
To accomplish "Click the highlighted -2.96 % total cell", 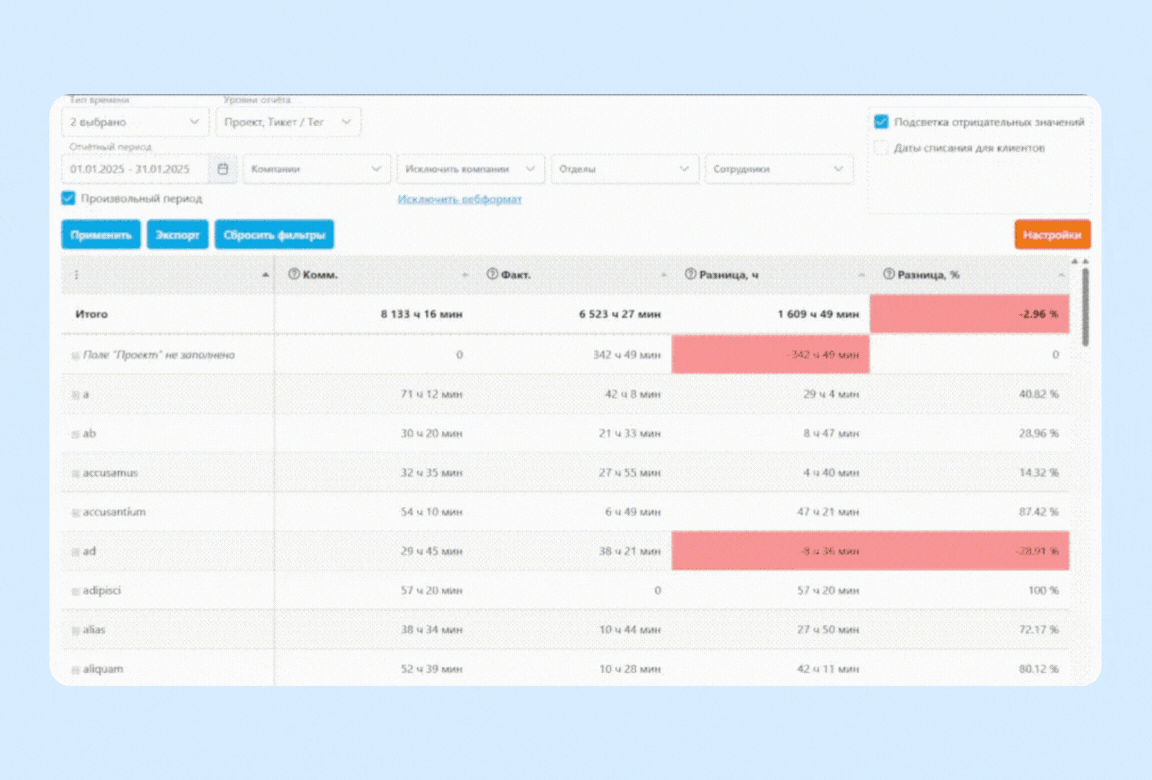I will [970, 314].
